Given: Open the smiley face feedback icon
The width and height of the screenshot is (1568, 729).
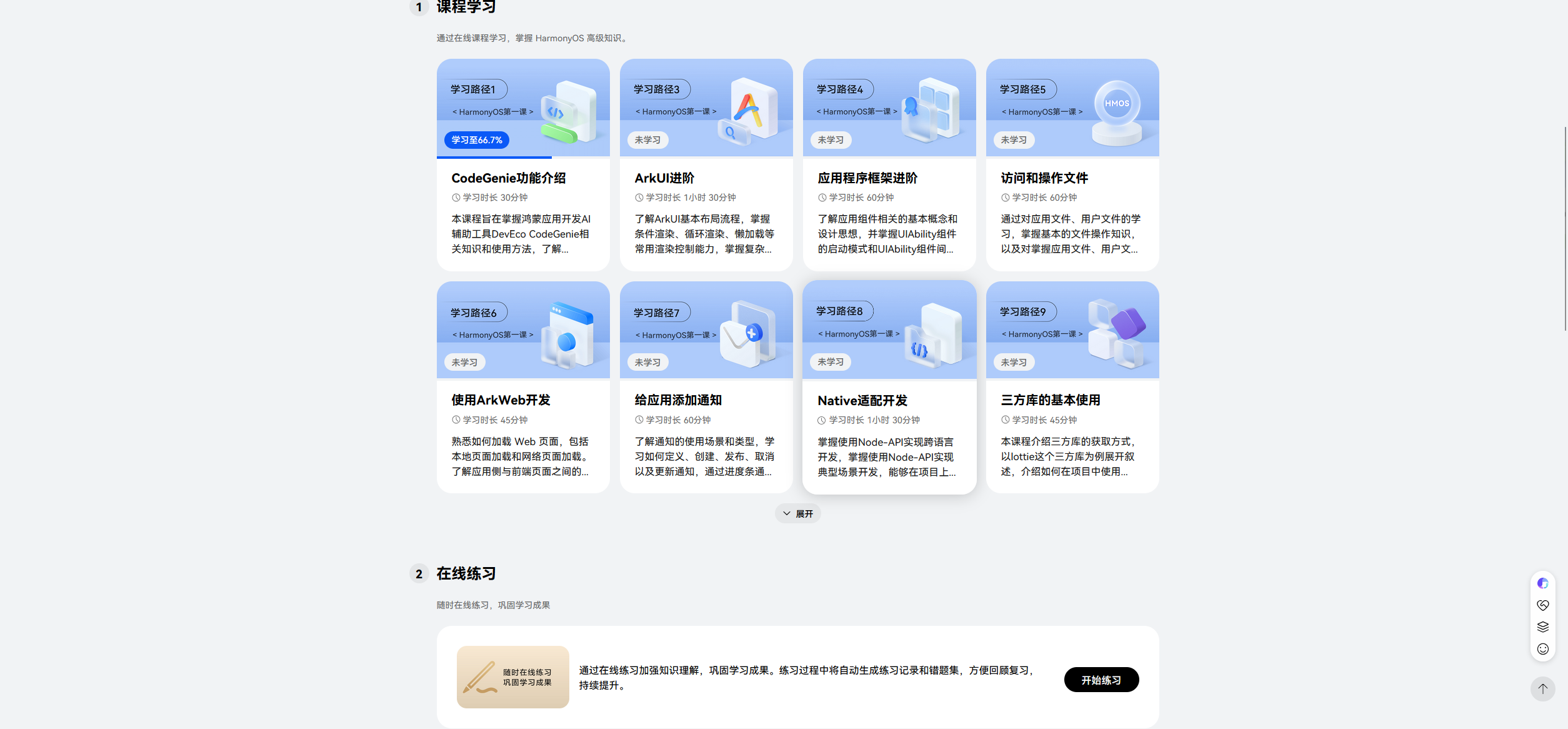Looking at the screenshot, I should (1542, 649).
